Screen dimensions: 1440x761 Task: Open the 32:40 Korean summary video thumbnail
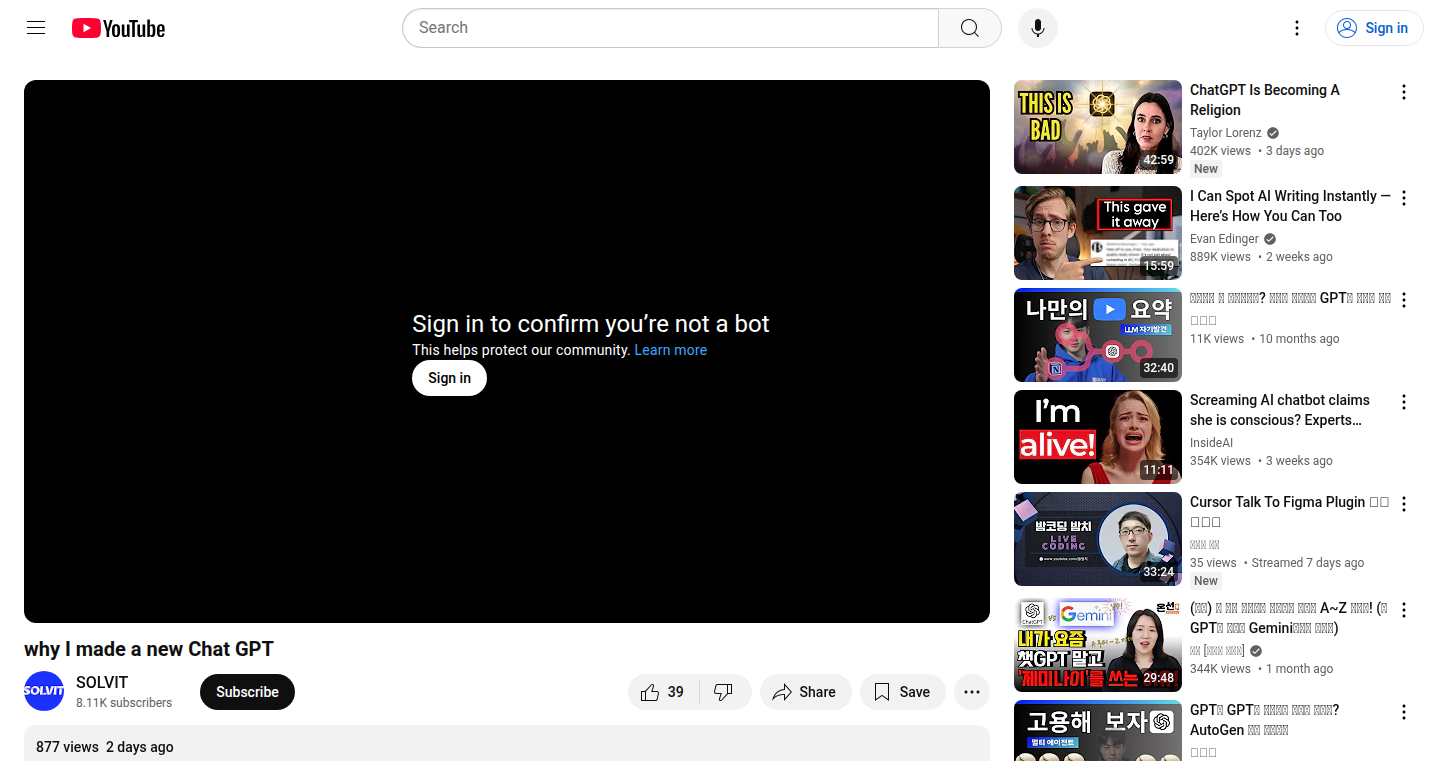pos(1098,335)
